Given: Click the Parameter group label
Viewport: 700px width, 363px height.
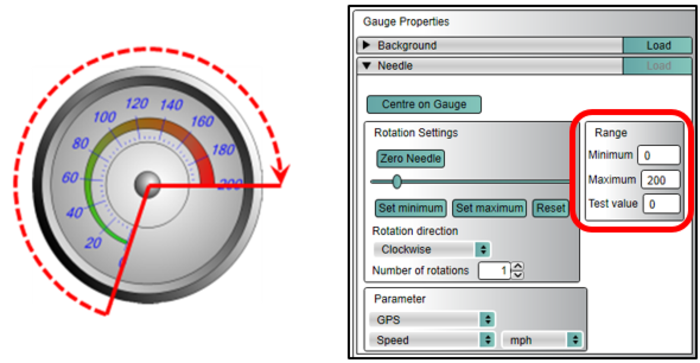Looking at the screenshot, I should point(400,299).
